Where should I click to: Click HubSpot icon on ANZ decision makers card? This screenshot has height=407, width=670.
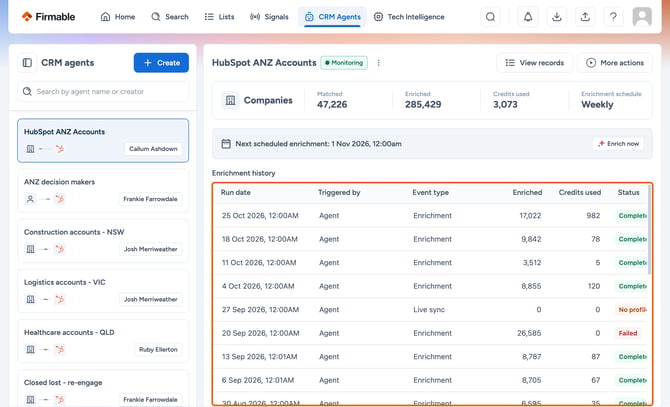[60, 199]
